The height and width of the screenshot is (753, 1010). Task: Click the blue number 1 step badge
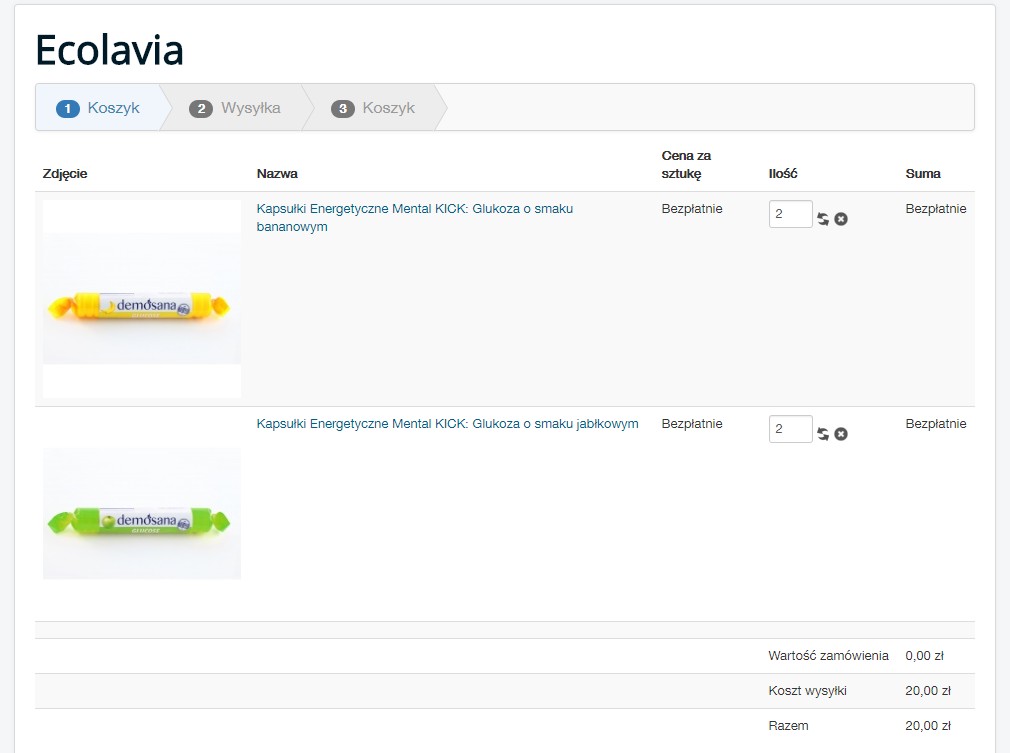pyautogui.click(x=68, y=108)
